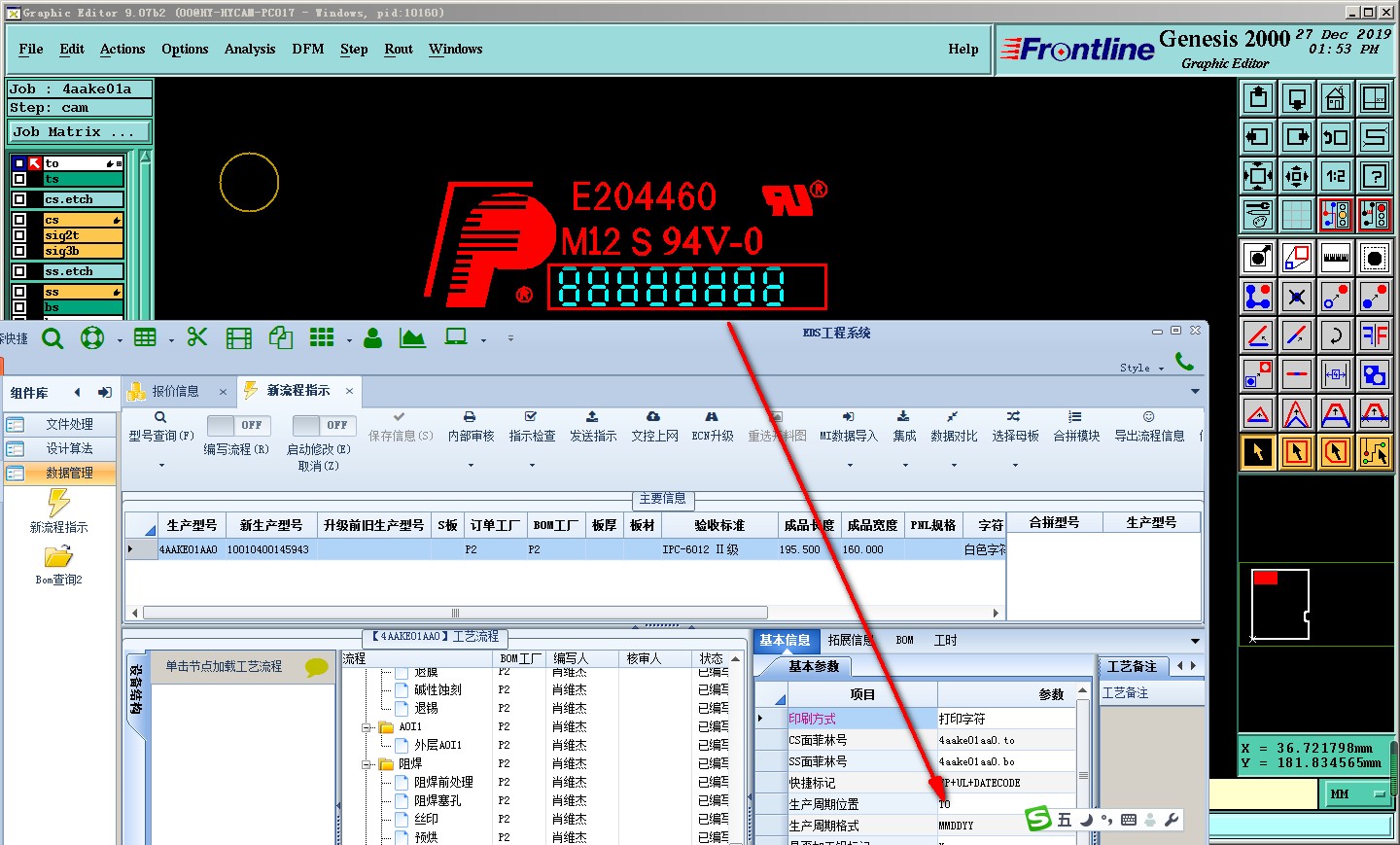Click the mirror (flipped F) tool icon
The width and height of the screenshot is (1400, 845).
pos(1375,335)
